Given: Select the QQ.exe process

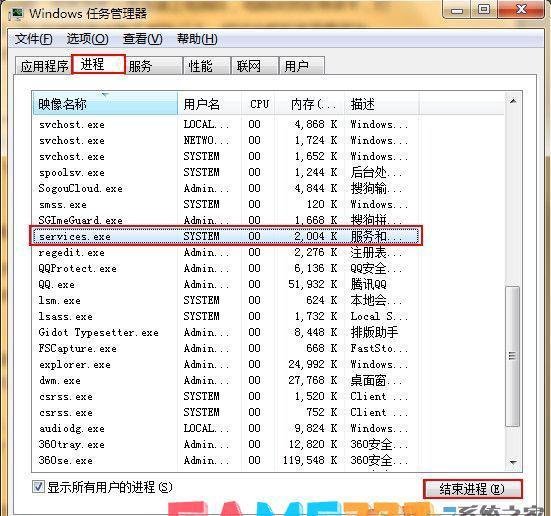Looking at the screenshot, I should click(x=226, y=284).
